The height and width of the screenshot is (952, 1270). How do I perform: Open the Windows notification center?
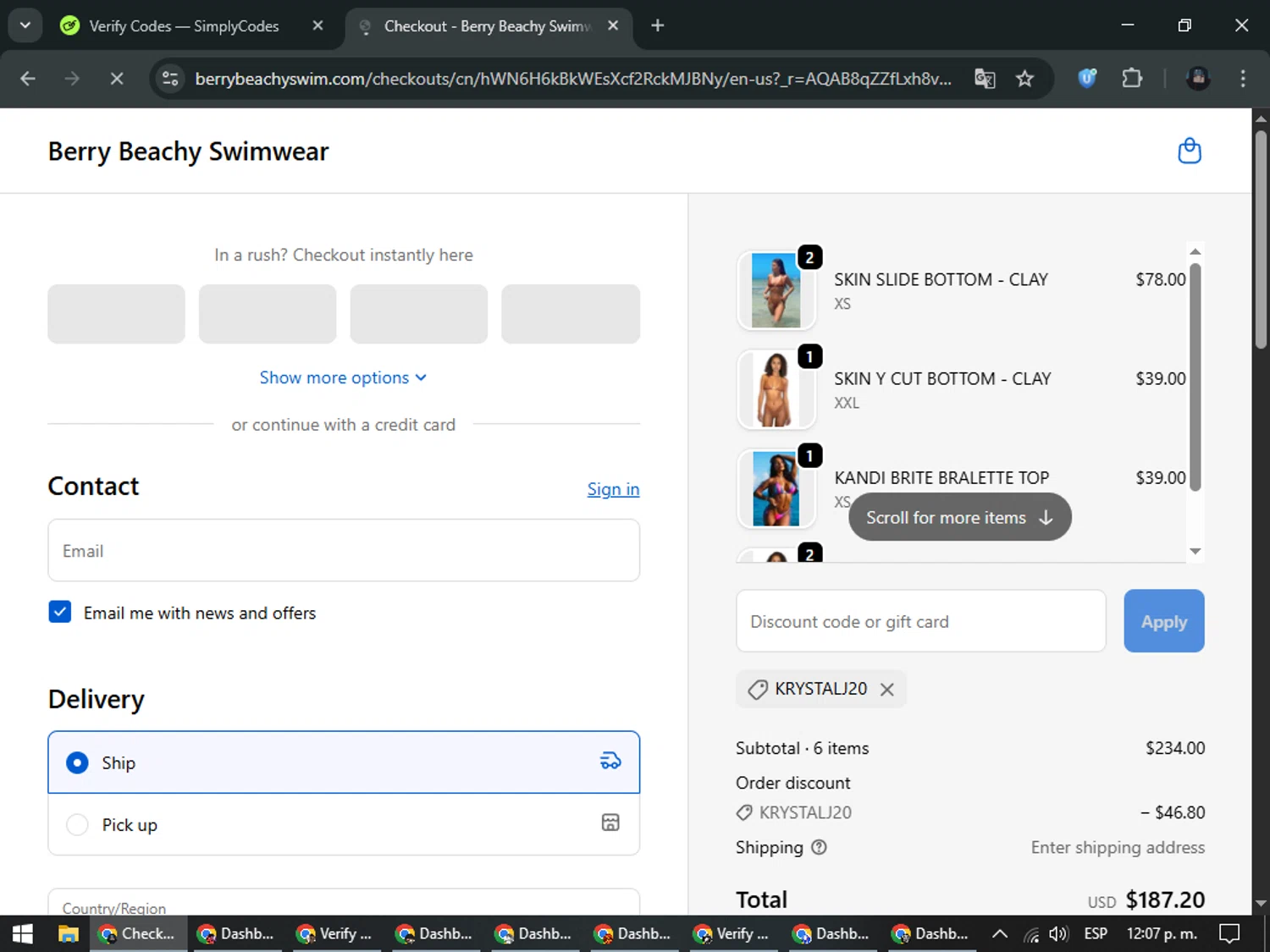1229,933
